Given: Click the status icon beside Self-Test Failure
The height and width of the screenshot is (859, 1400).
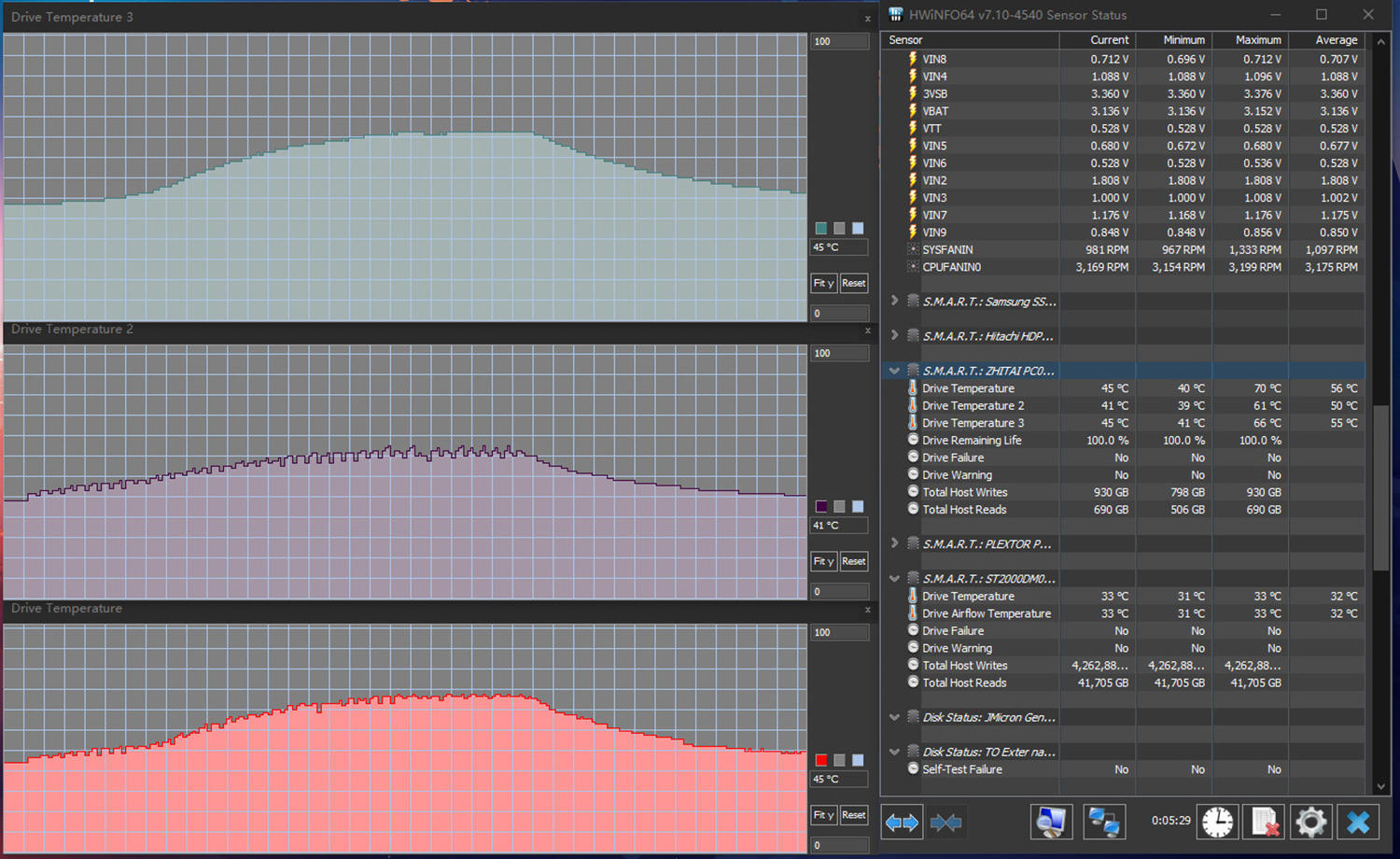Looking at the screenshot, I should click(913, 768).
